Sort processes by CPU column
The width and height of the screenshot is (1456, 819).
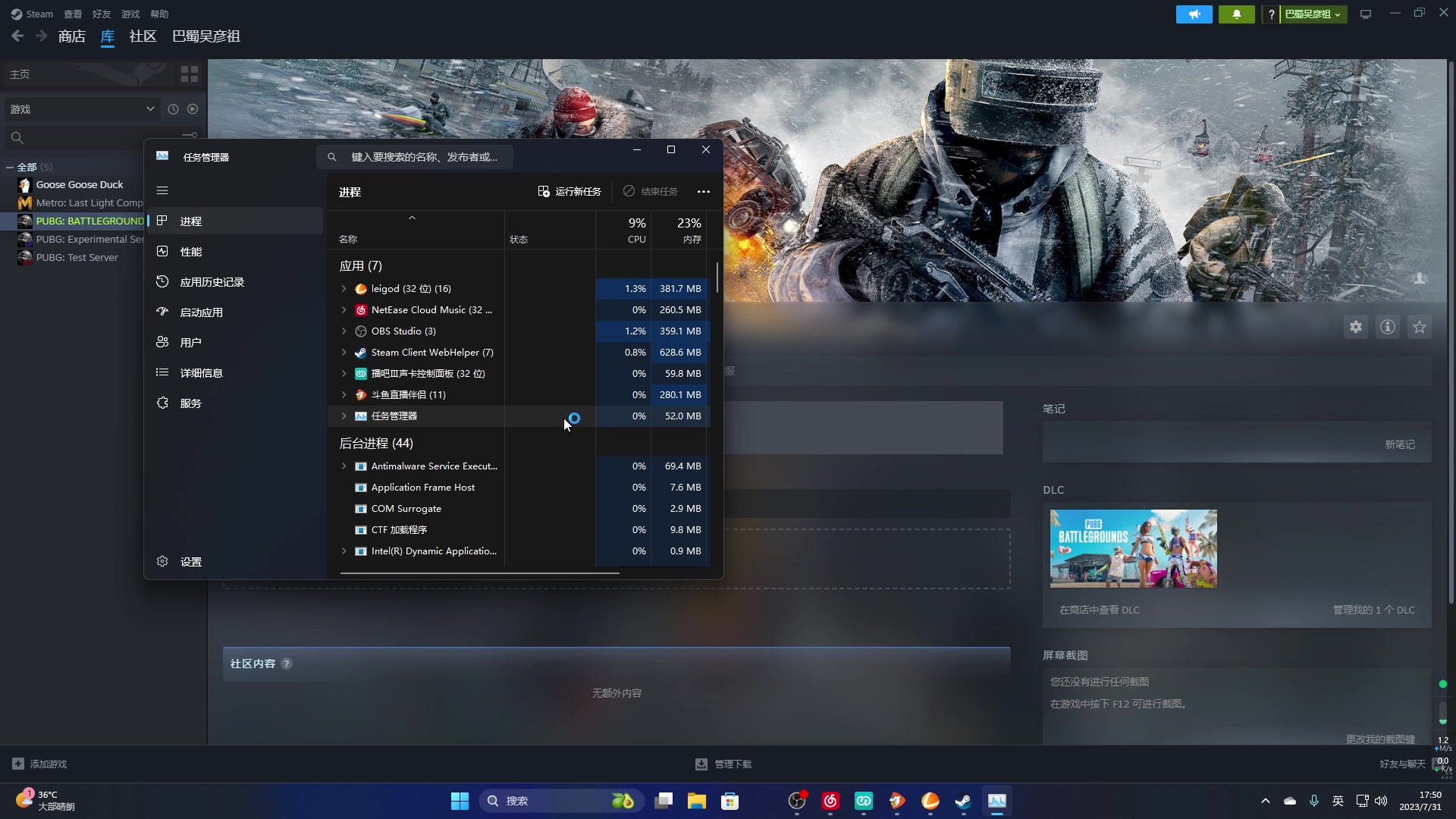(623, 231)
